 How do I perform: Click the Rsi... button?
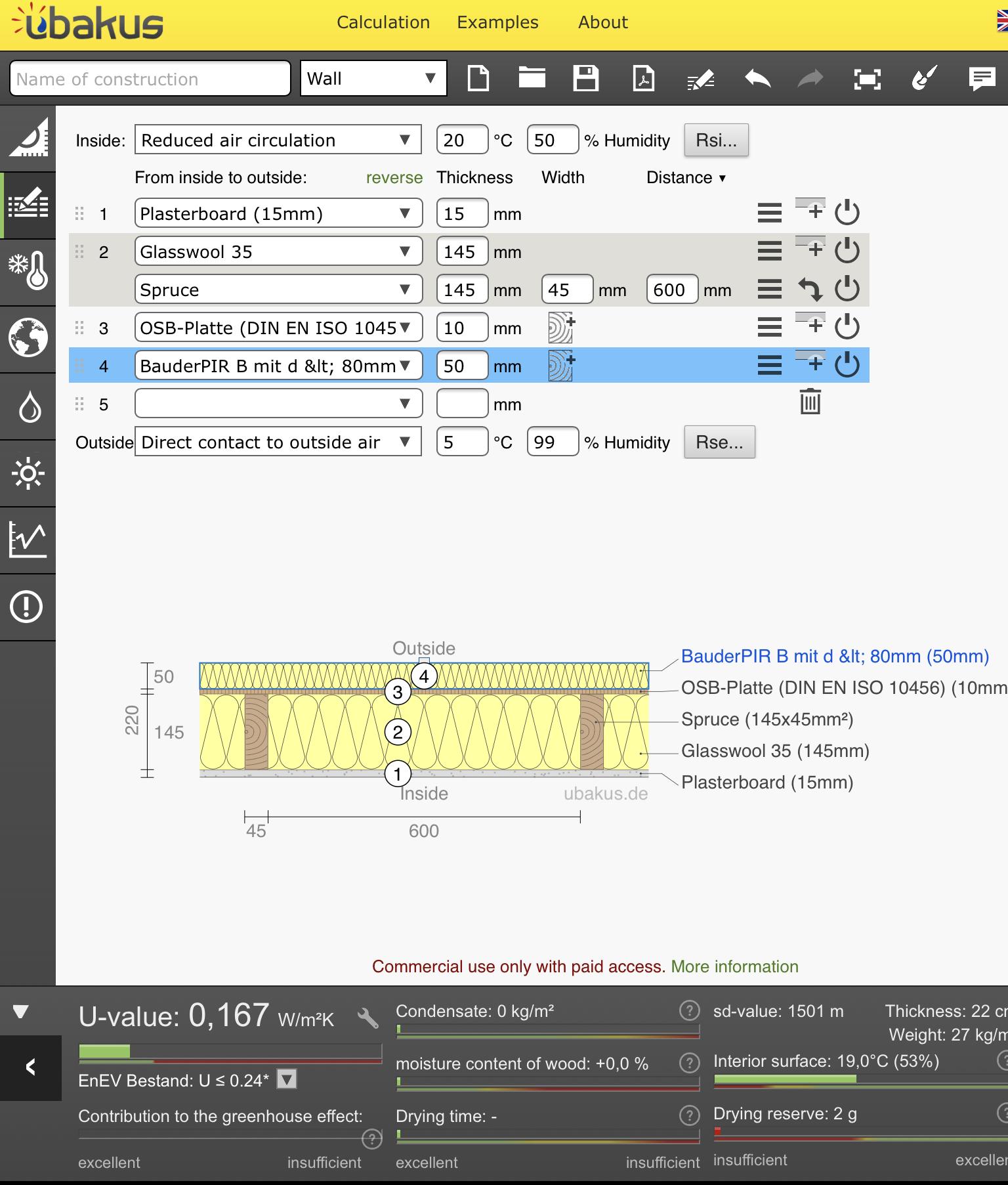pos(717,140)
